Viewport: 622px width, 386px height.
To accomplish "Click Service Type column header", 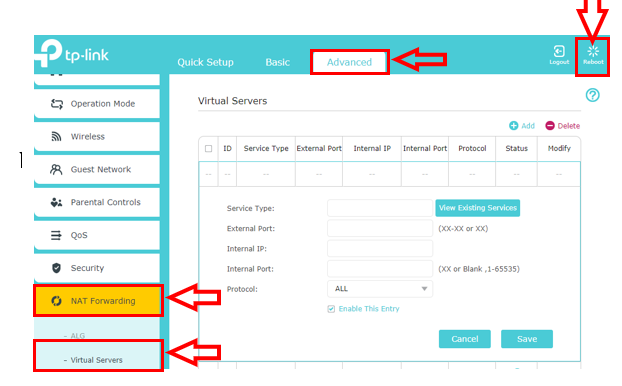I will (266, 149).
